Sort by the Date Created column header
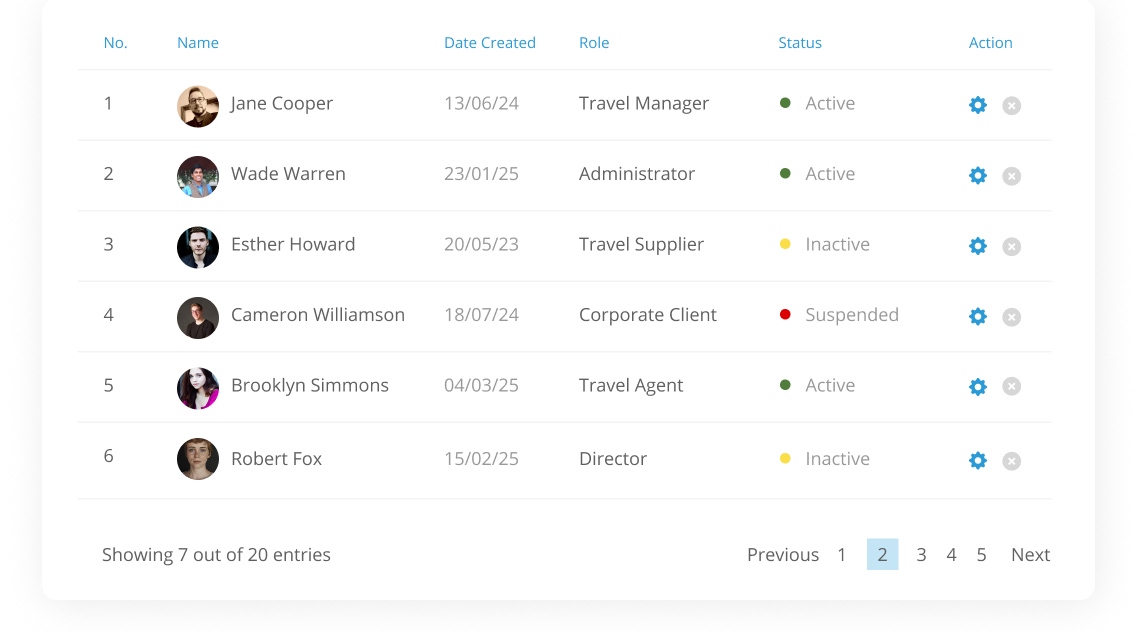Viewport: 1143px width, 632px height. pos(490,43)
